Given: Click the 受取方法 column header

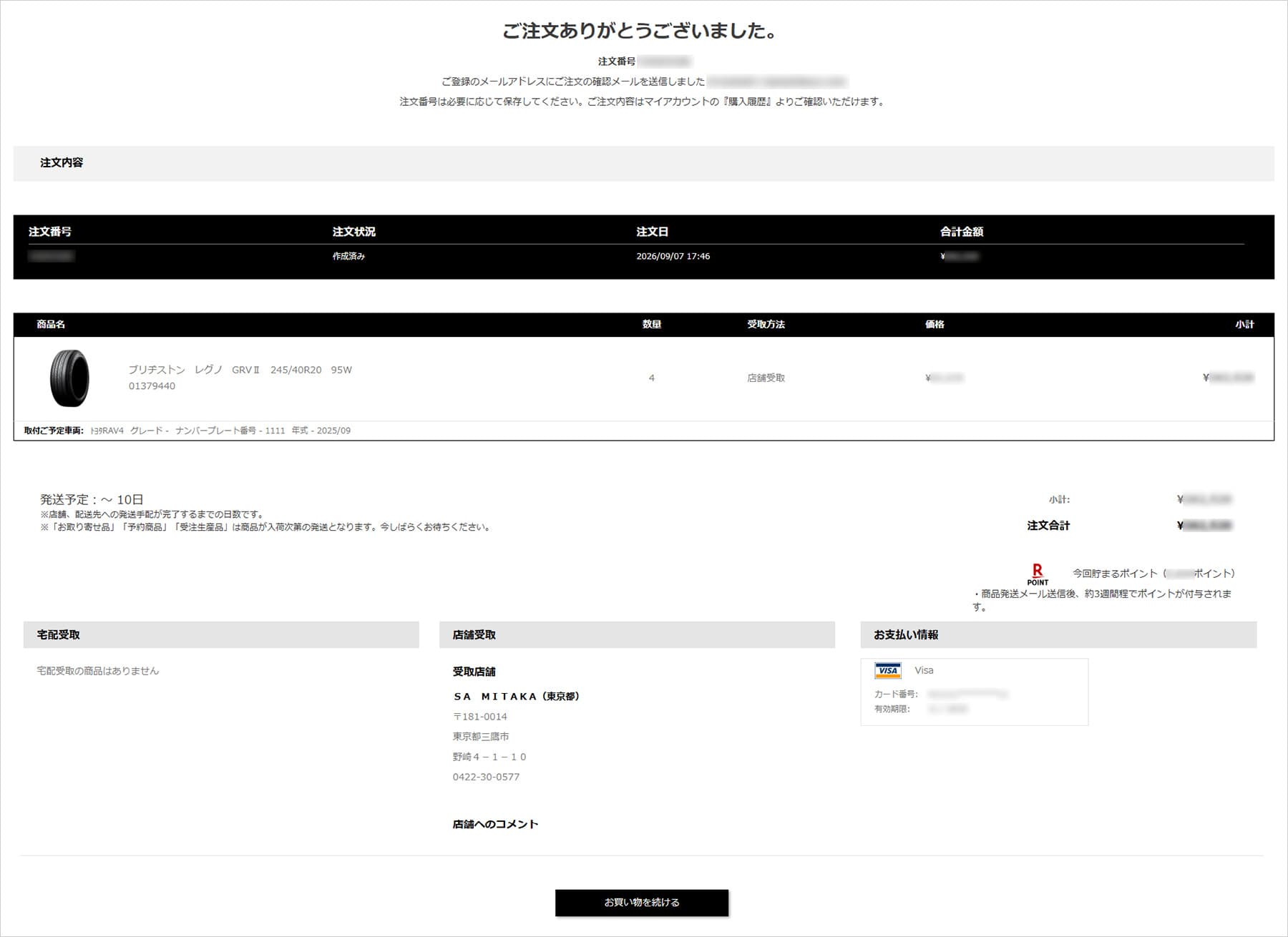Looking at the screenshot, I should pyautogui.click(x=766, y=324).
